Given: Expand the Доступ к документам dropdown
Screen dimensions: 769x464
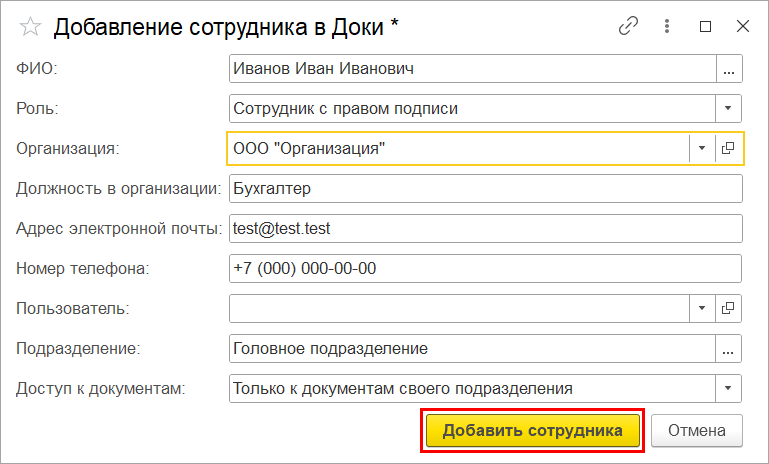Looking at the screenshot, I should coord(728,388).
